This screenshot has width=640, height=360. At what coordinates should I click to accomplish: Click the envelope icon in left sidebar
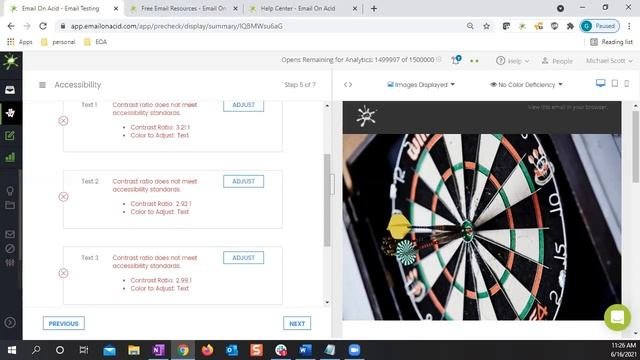coord(10,234)
